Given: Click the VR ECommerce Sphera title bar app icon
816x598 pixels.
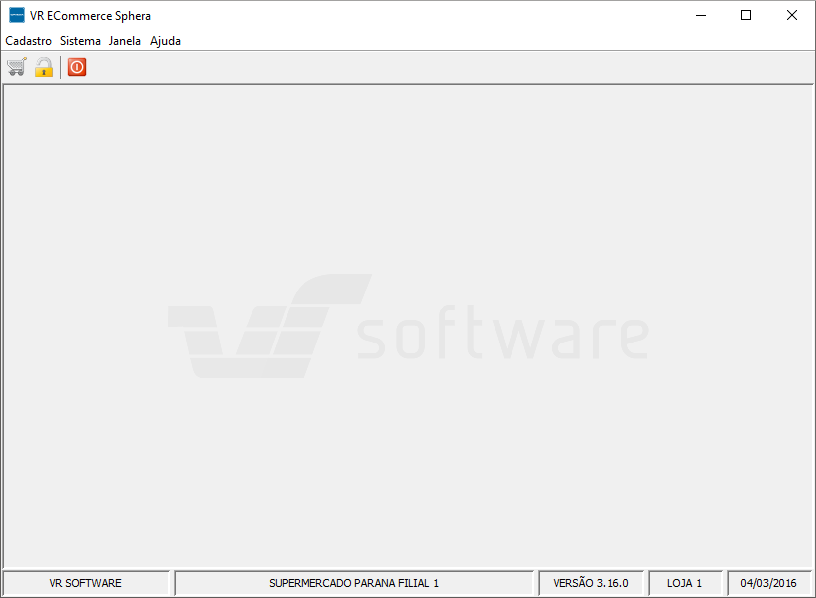Looking at the screenshot, I should [x=17, y=16].
